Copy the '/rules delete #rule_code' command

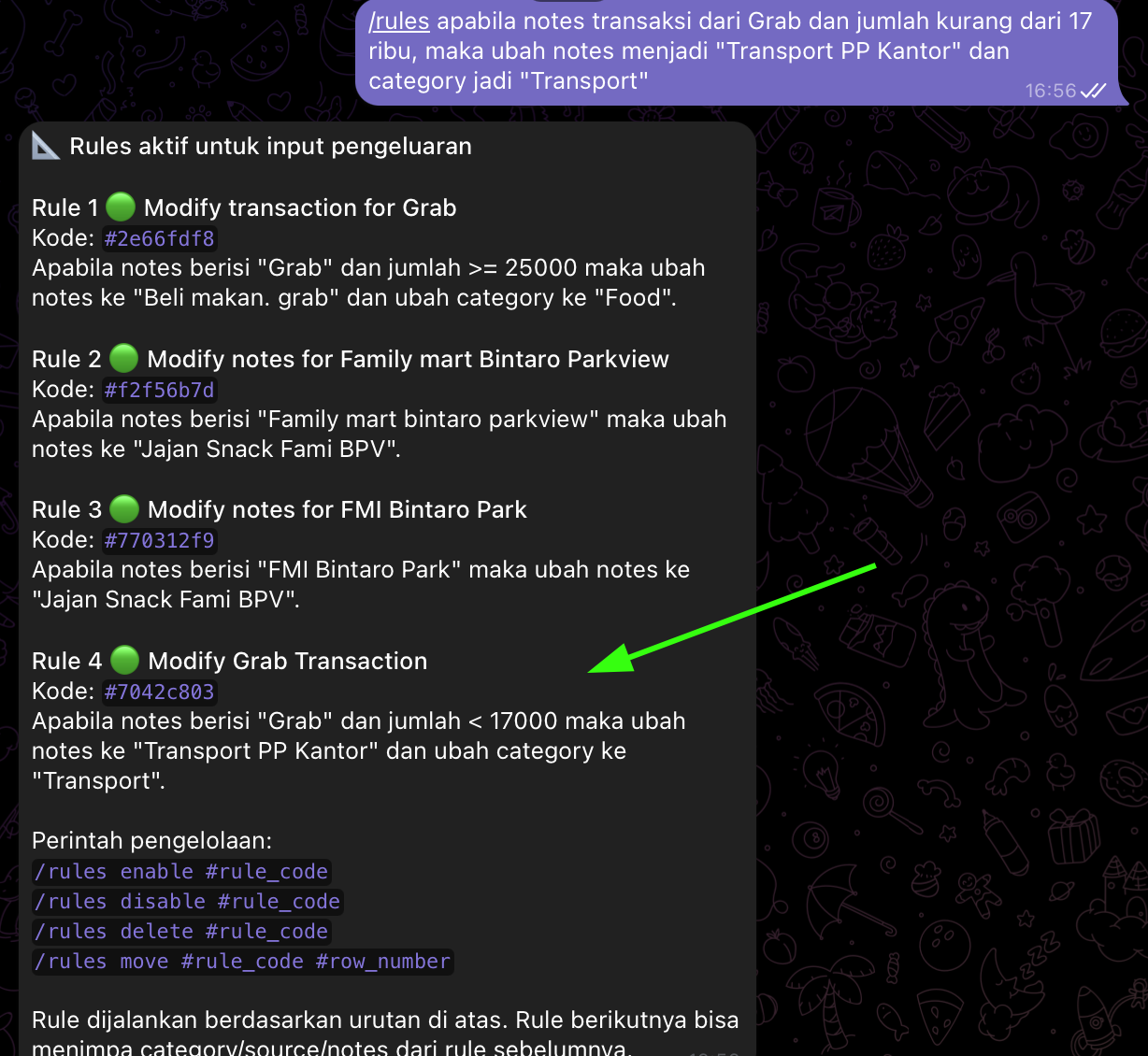click(181, 932)
